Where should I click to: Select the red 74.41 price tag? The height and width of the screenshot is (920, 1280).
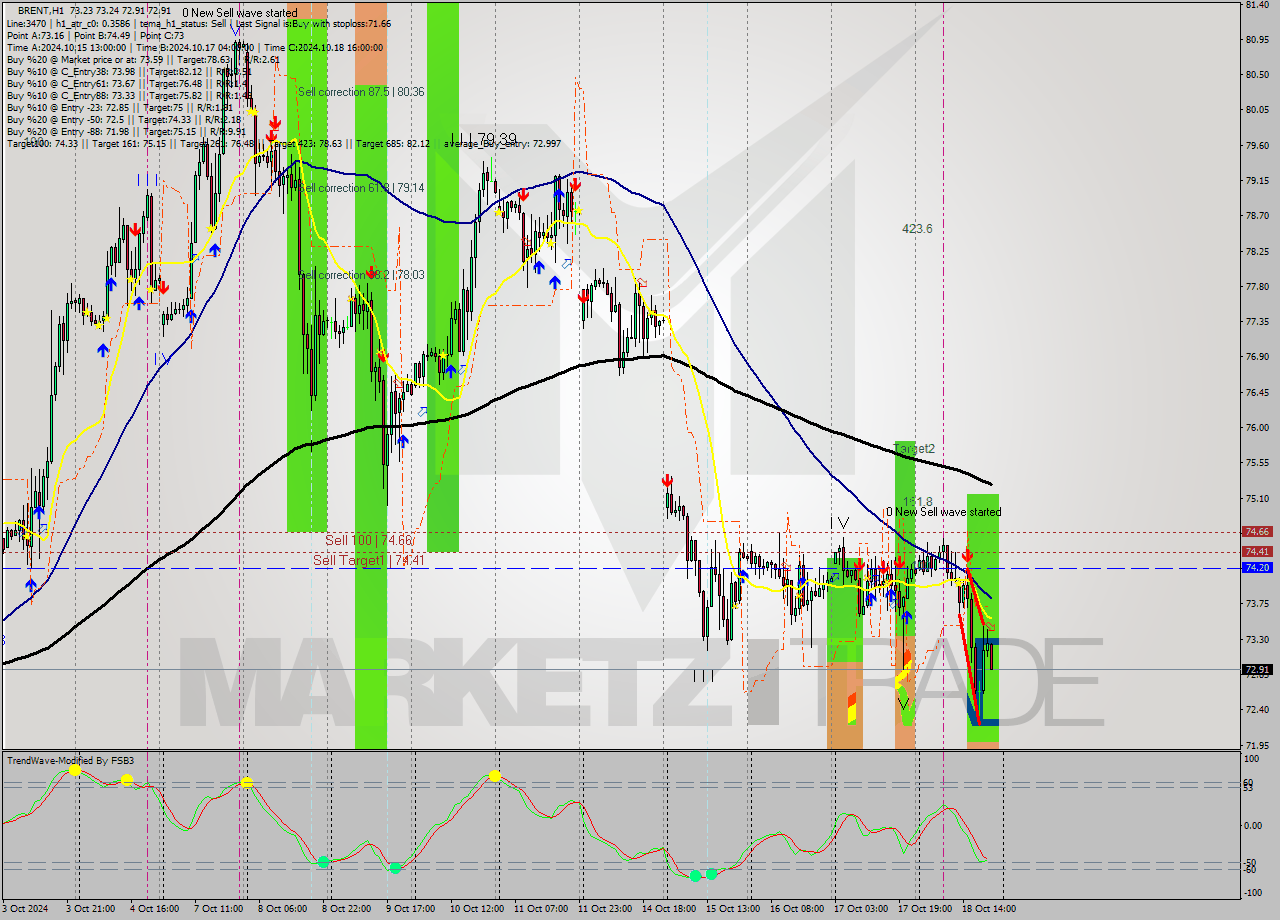[x=1257, y=551]
